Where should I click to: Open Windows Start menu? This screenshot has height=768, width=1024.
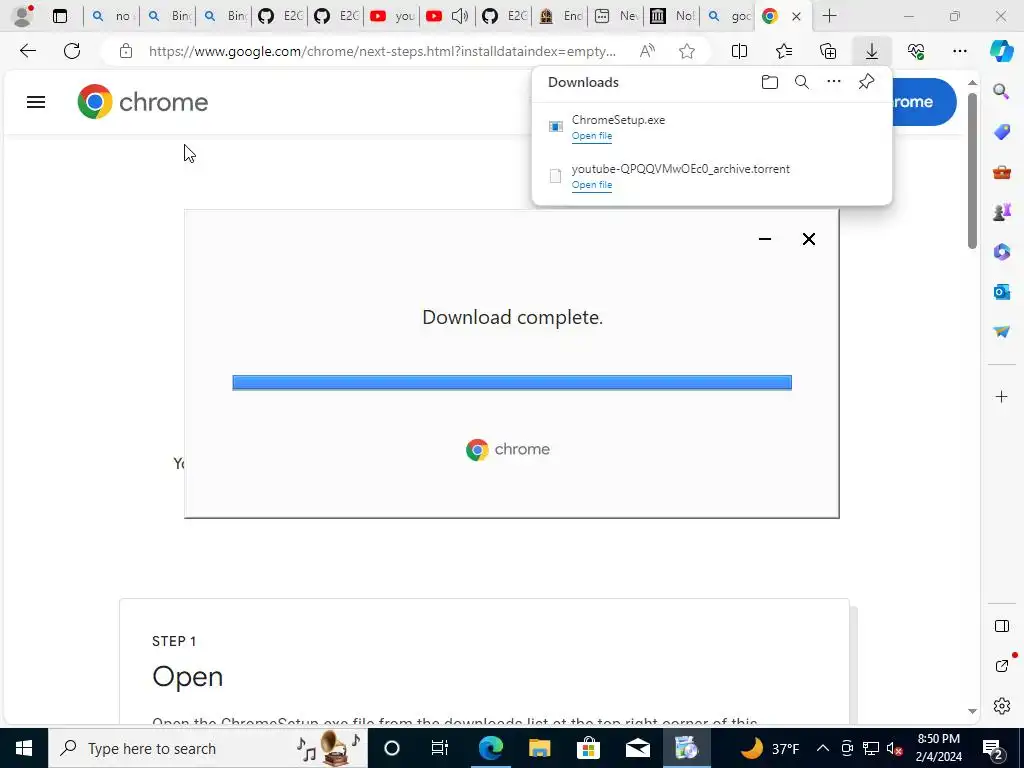24,748
